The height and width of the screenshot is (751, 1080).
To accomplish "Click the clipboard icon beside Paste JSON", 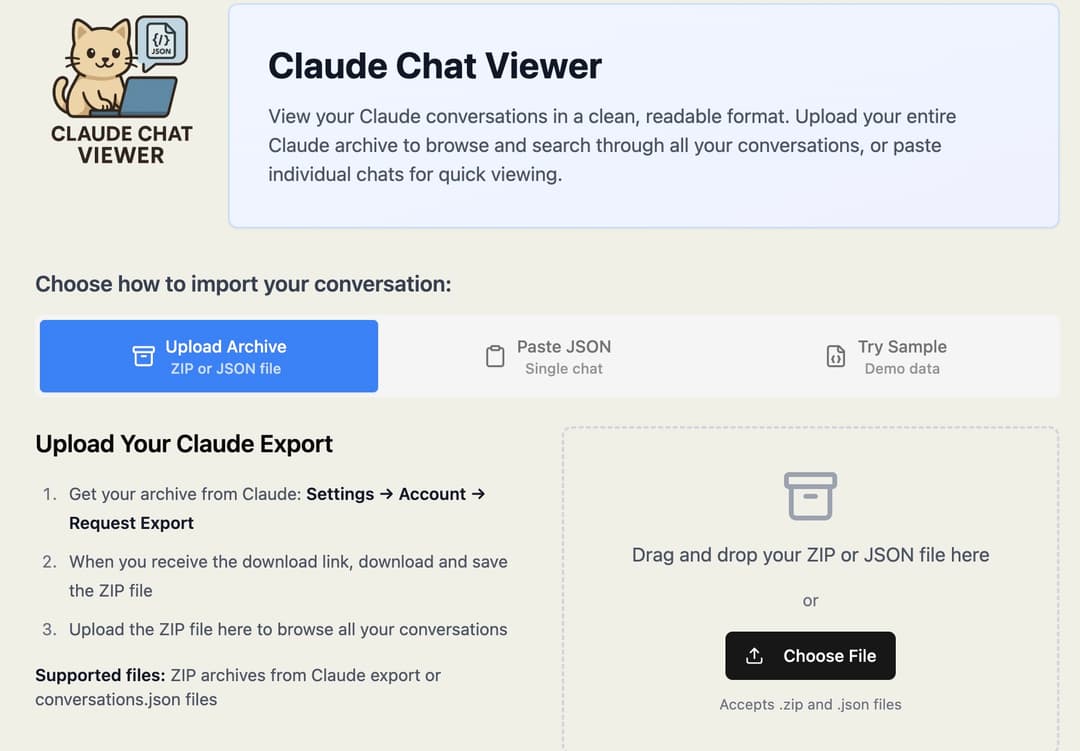I will tap(495, 356).
